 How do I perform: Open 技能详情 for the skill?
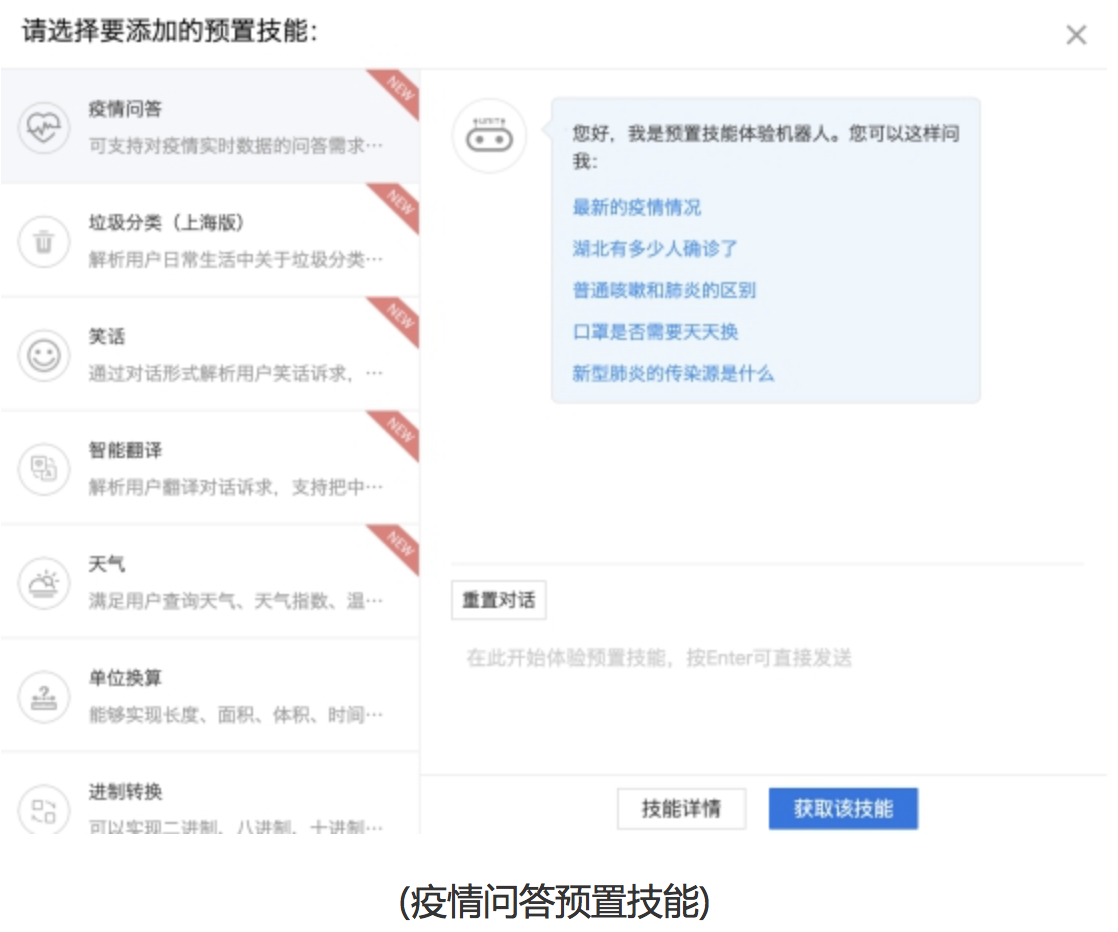(681, 810)
